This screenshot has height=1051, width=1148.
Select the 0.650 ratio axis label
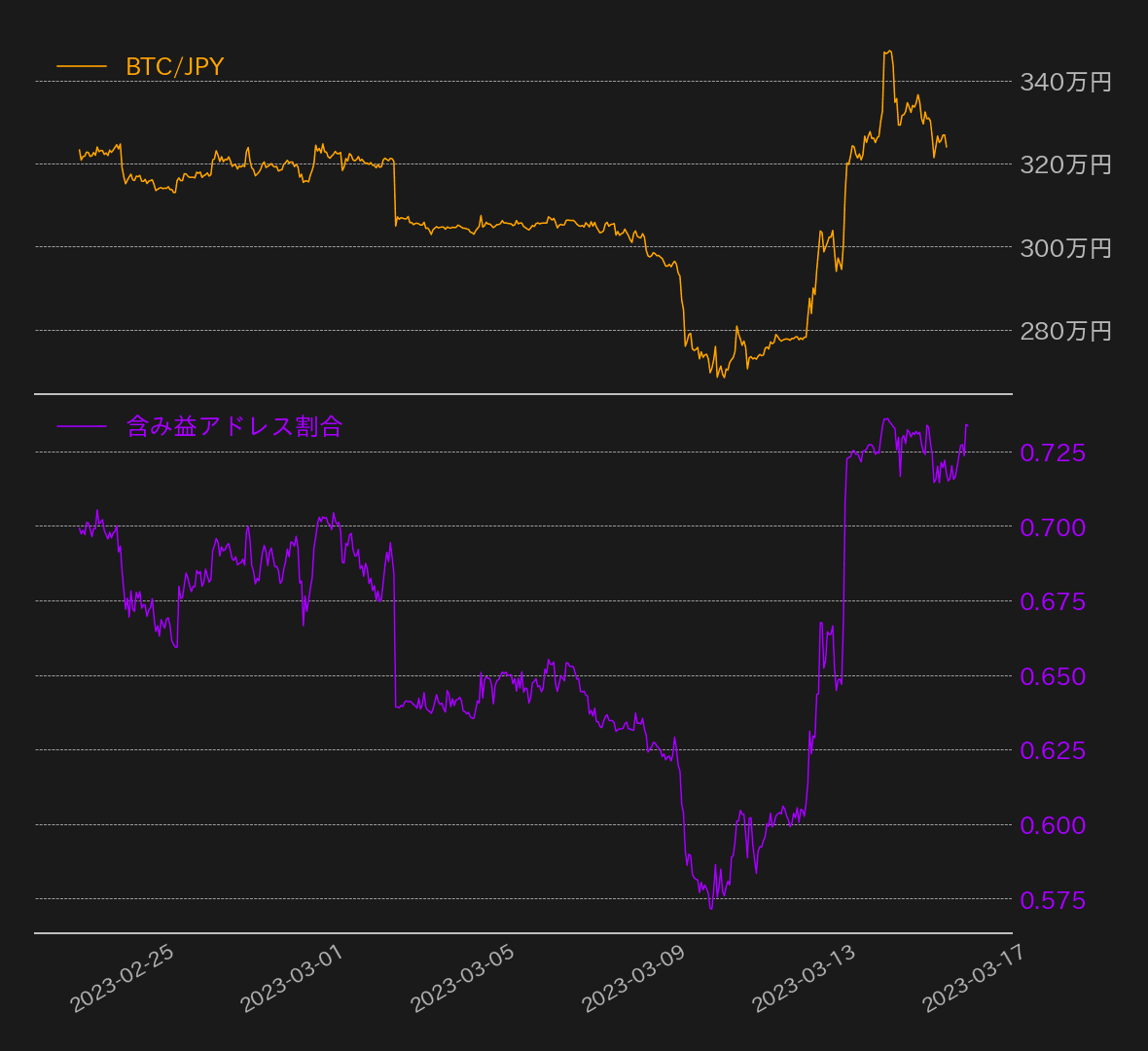click(x=1053, y=676)
